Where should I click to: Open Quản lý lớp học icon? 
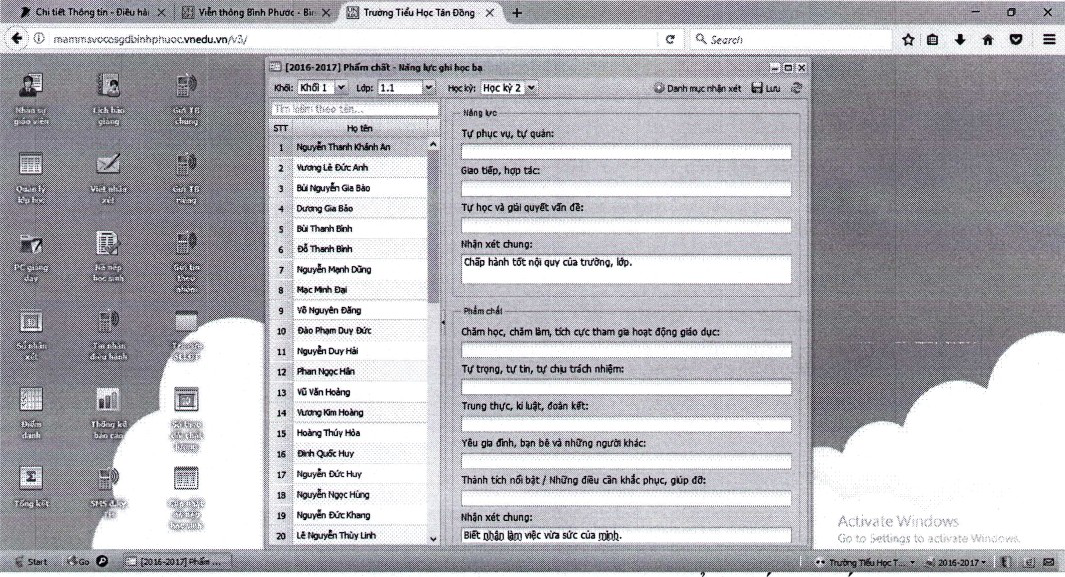31,166
